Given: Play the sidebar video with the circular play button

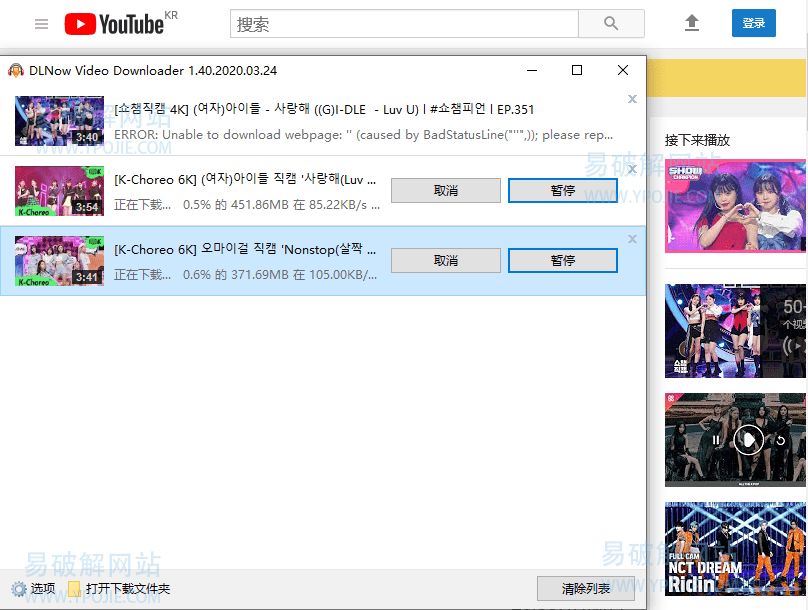Looking at the screenshot, I should pyautogui.click(x=748, y=439).
